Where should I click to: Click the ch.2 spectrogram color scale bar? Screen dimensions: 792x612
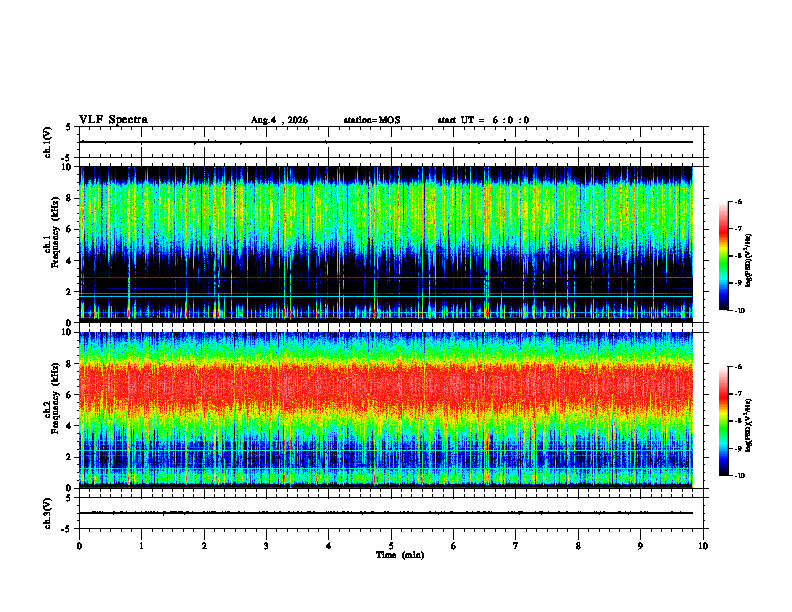(723, 421)
